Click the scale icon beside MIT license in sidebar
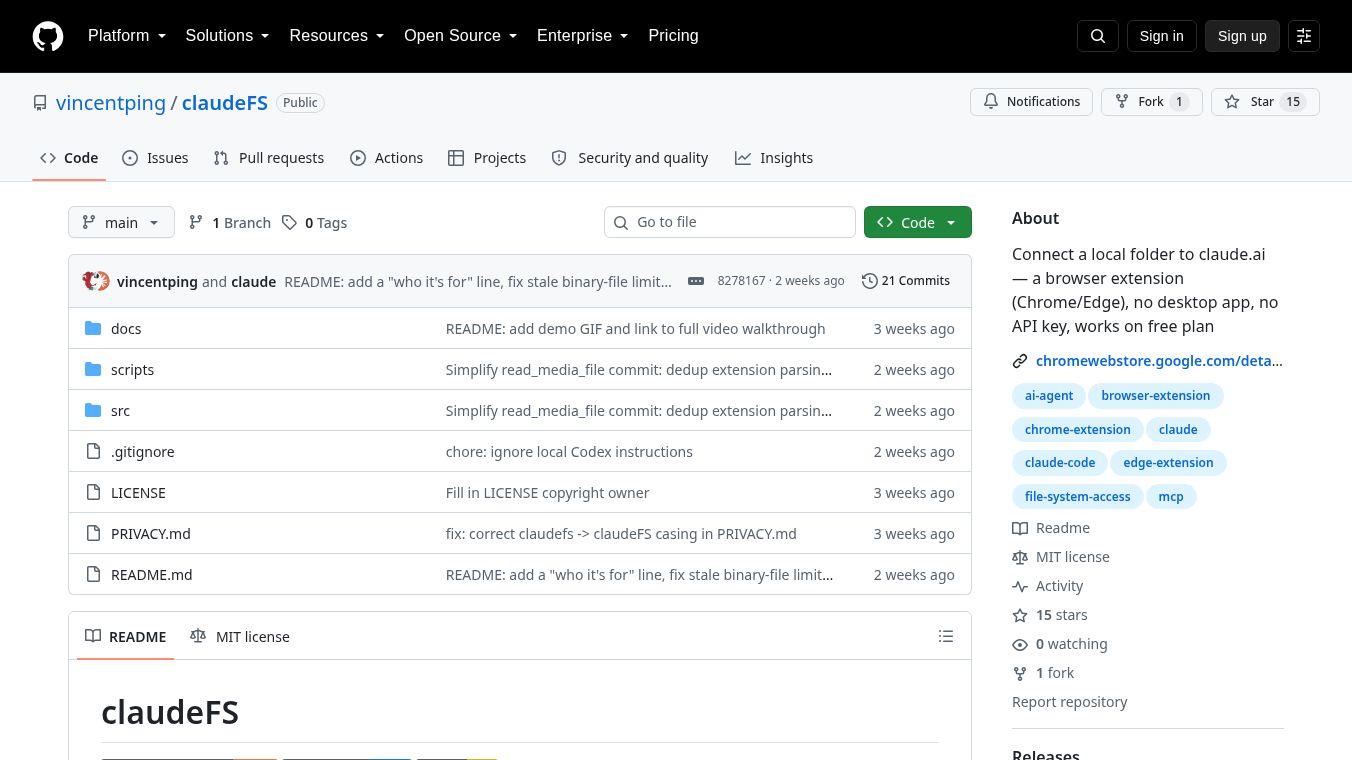 tap(1020, 558)
